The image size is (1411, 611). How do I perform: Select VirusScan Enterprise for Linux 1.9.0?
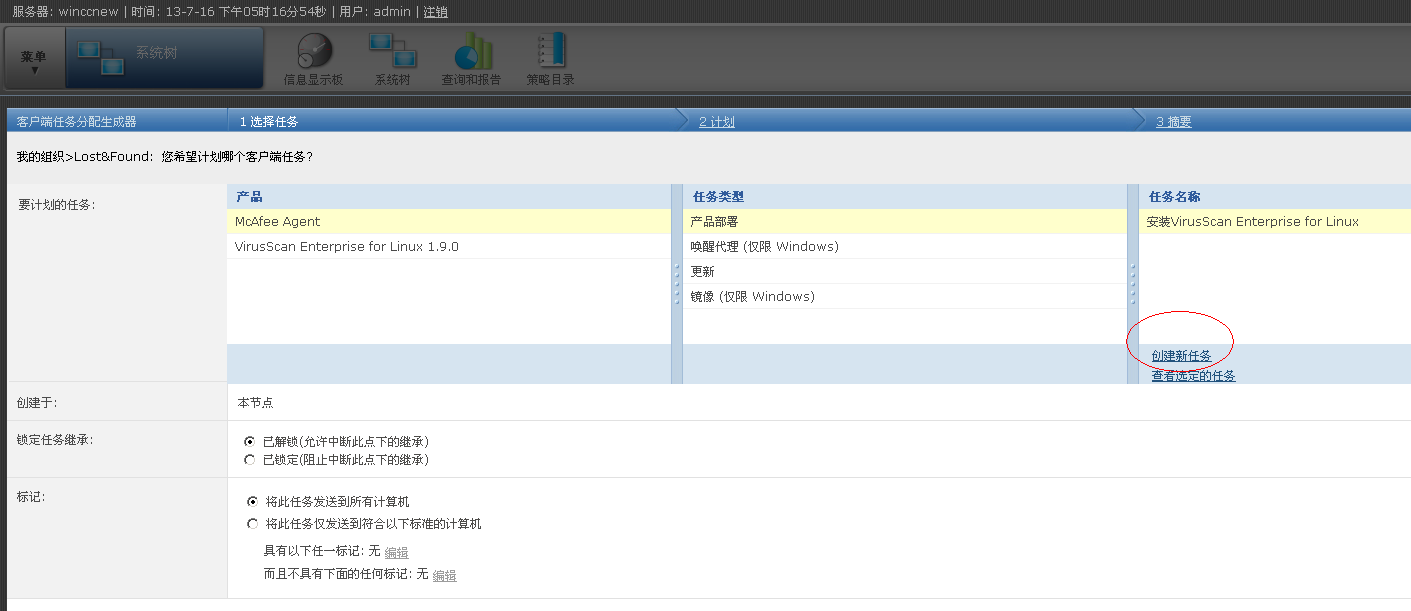coord(449,247)
